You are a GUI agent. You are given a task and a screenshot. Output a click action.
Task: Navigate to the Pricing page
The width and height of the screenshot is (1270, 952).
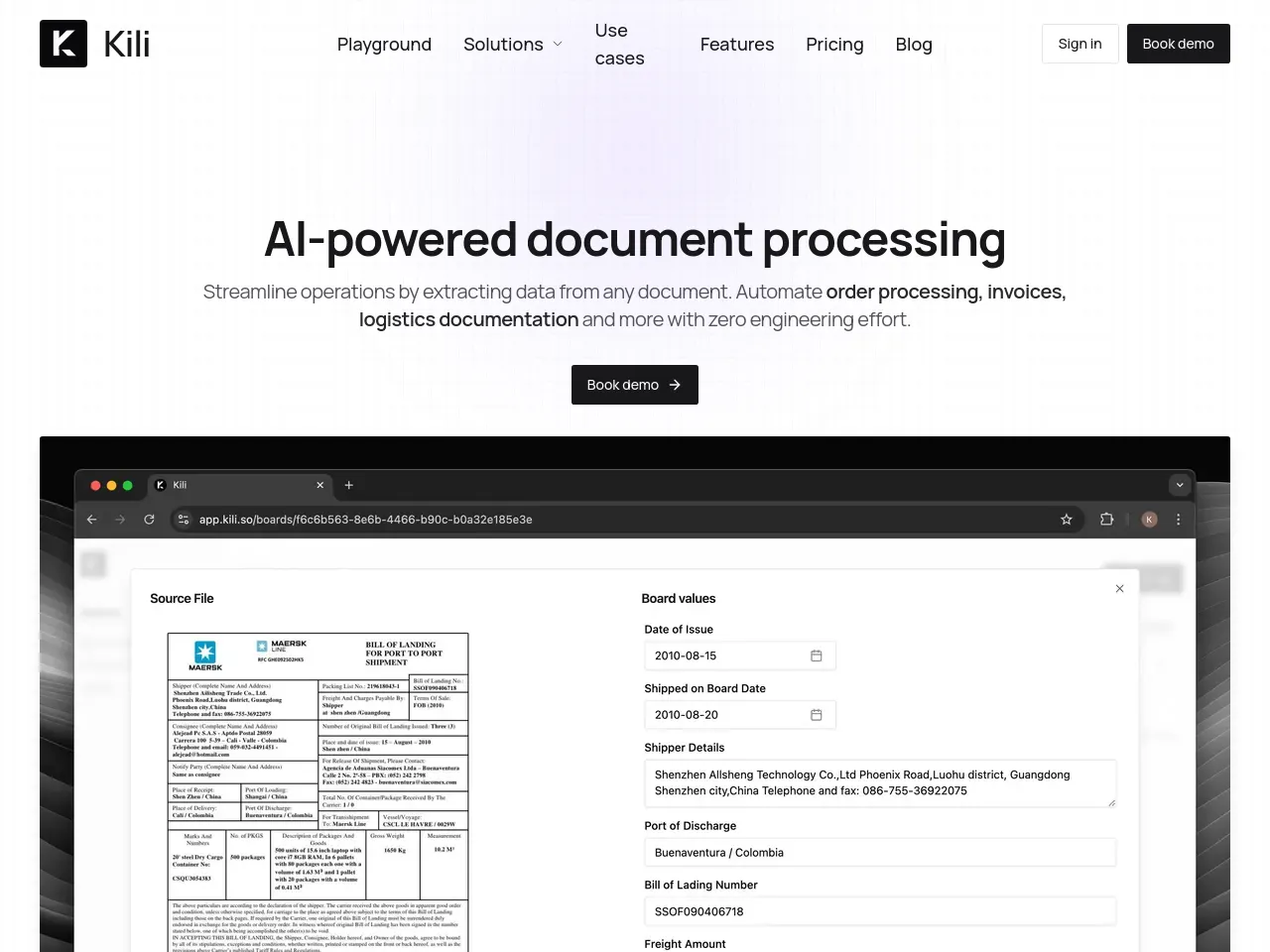tap(834, 45)
